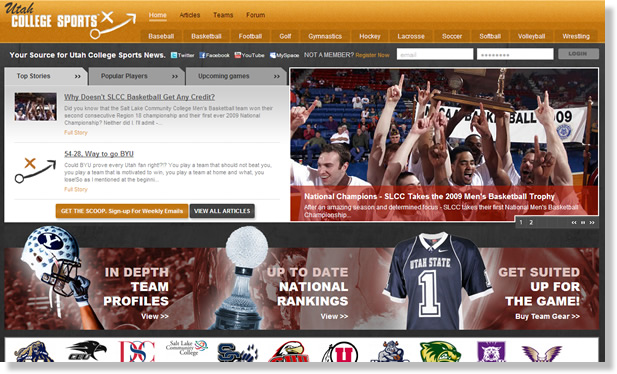The image size is (617, 374).
Task: Click the Utah College Sports logo
Action: tap(71, 20)
